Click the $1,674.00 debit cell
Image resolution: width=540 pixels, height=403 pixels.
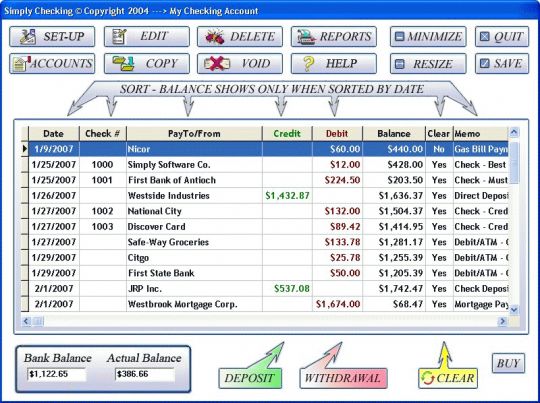[x=338, y=304]
